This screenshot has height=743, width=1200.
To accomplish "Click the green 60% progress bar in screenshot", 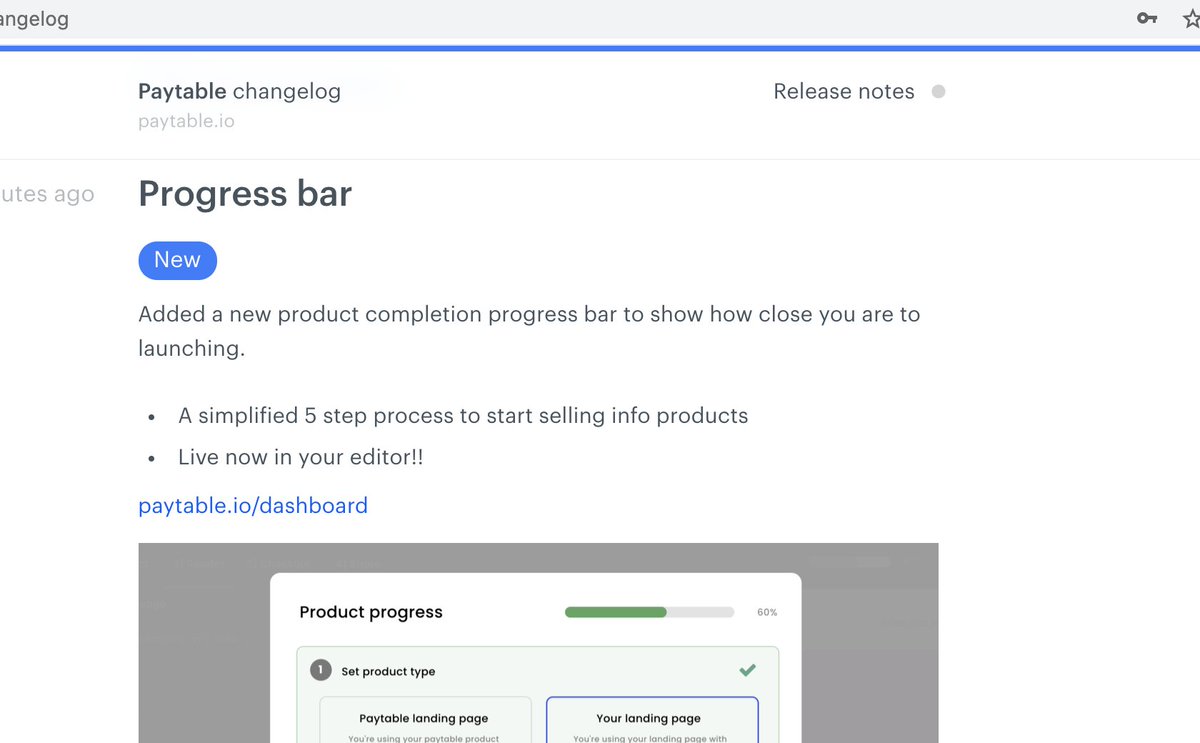I will (x=649, y=612).
